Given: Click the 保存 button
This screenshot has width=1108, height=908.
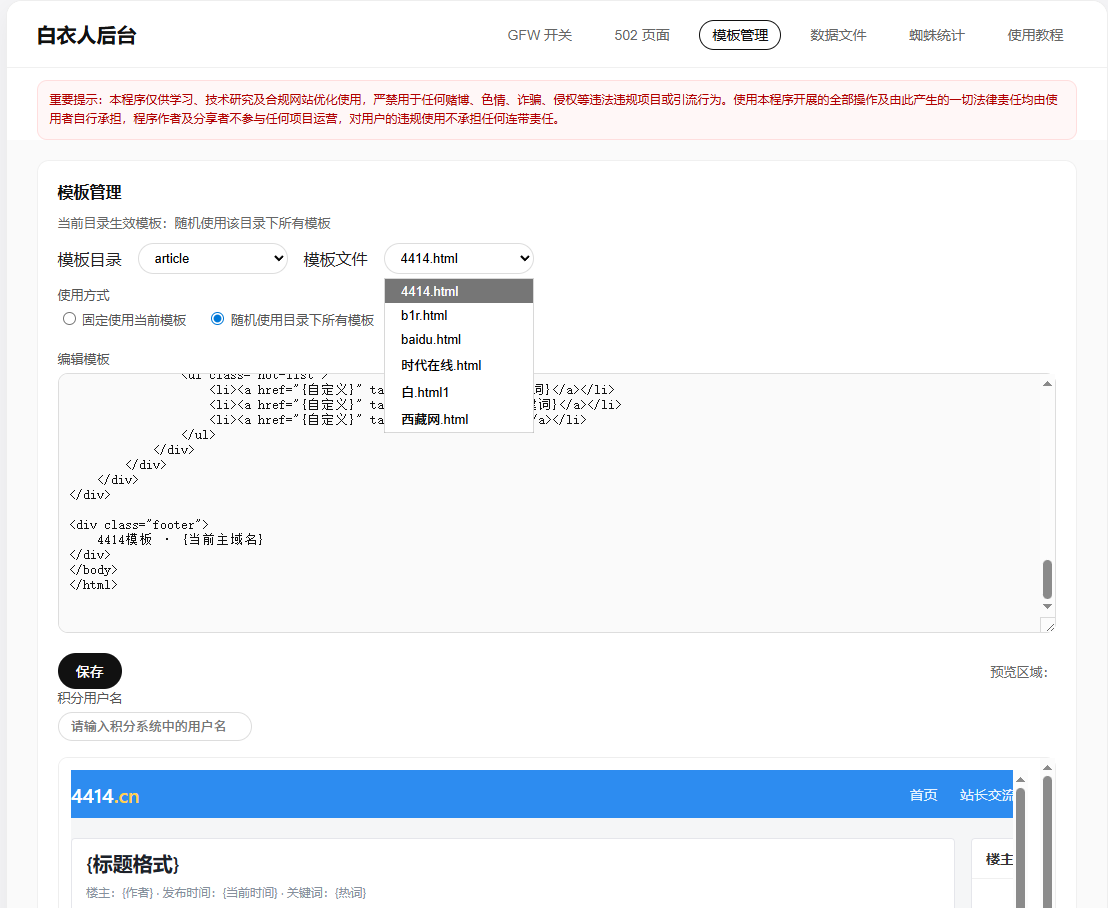Looking at the screenshot, I should click(x=90, y=671).
